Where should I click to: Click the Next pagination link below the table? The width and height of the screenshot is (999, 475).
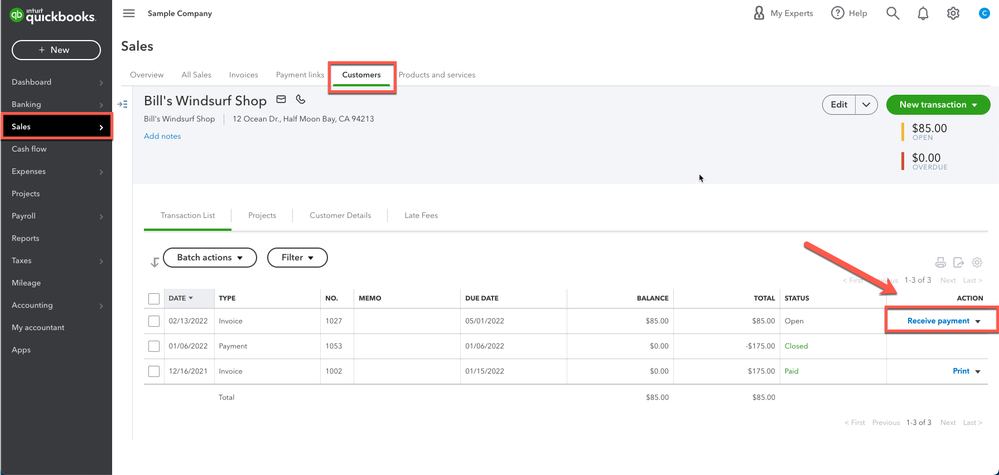click(x=948, y=422)
